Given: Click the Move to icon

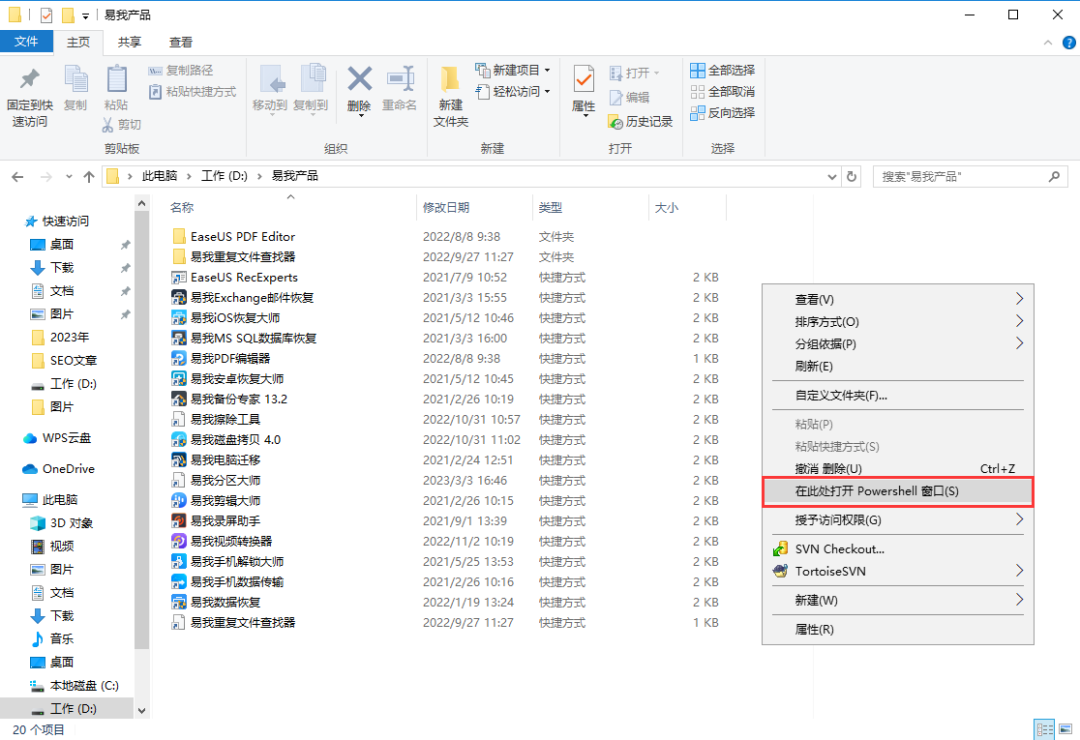Looking at the screenshot, I should (272, 79).
